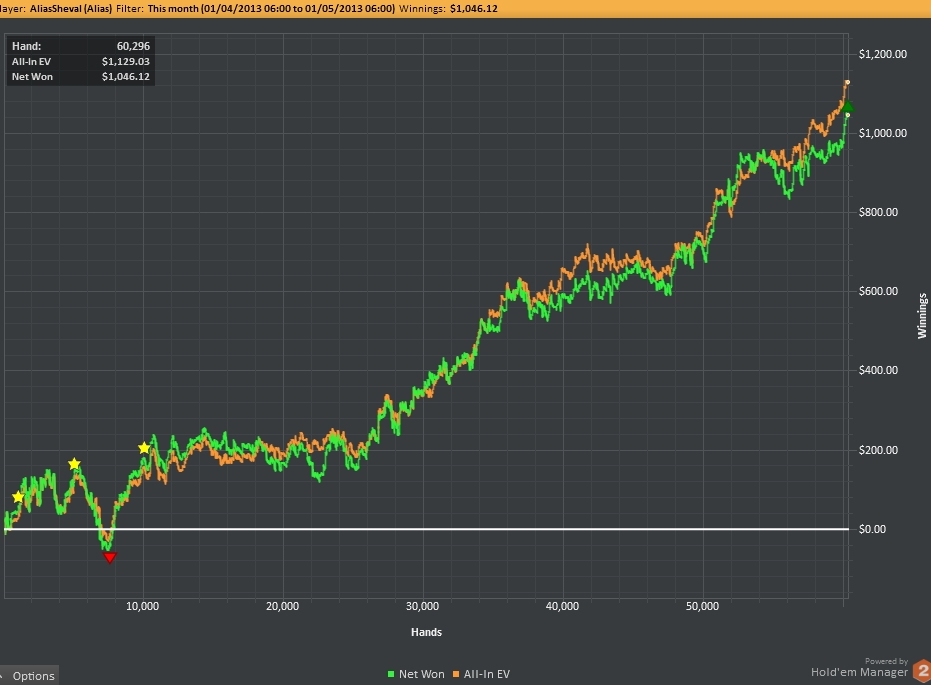Click the Net Won value in info box
Image resolution: width=931 pixels, height=685 pixels.
tap(125, 76)
